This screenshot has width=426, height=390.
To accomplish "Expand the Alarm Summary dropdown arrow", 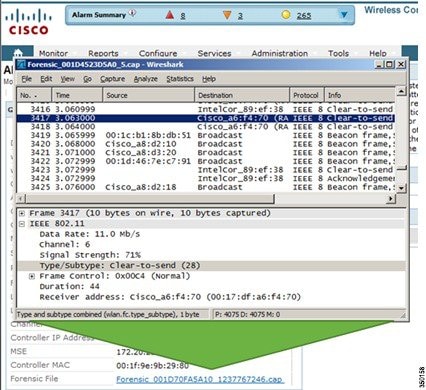I will [x=344, y=15].
